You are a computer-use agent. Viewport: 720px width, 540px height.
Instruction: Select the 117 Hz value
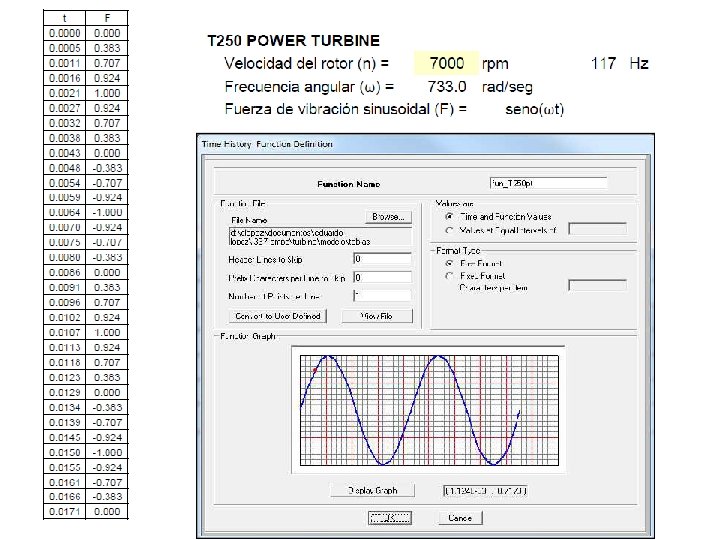(x=603, y=63)
